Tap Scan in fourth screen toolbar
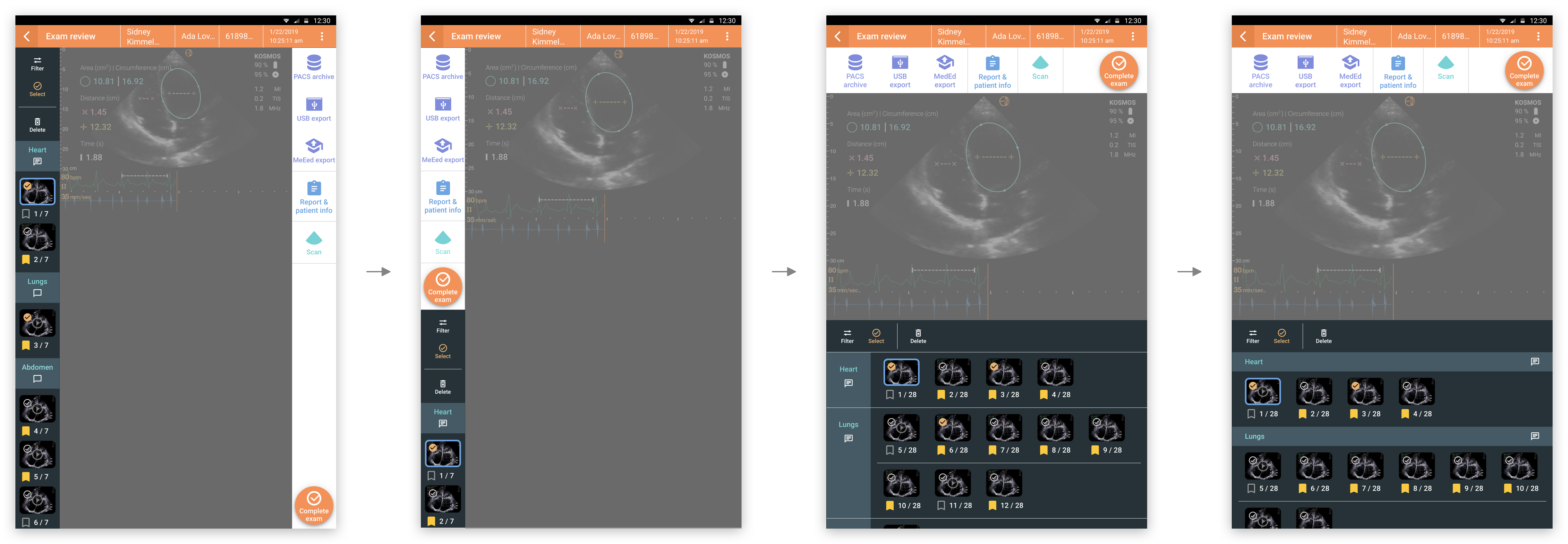1568x544 pixels. [1445, 68]
